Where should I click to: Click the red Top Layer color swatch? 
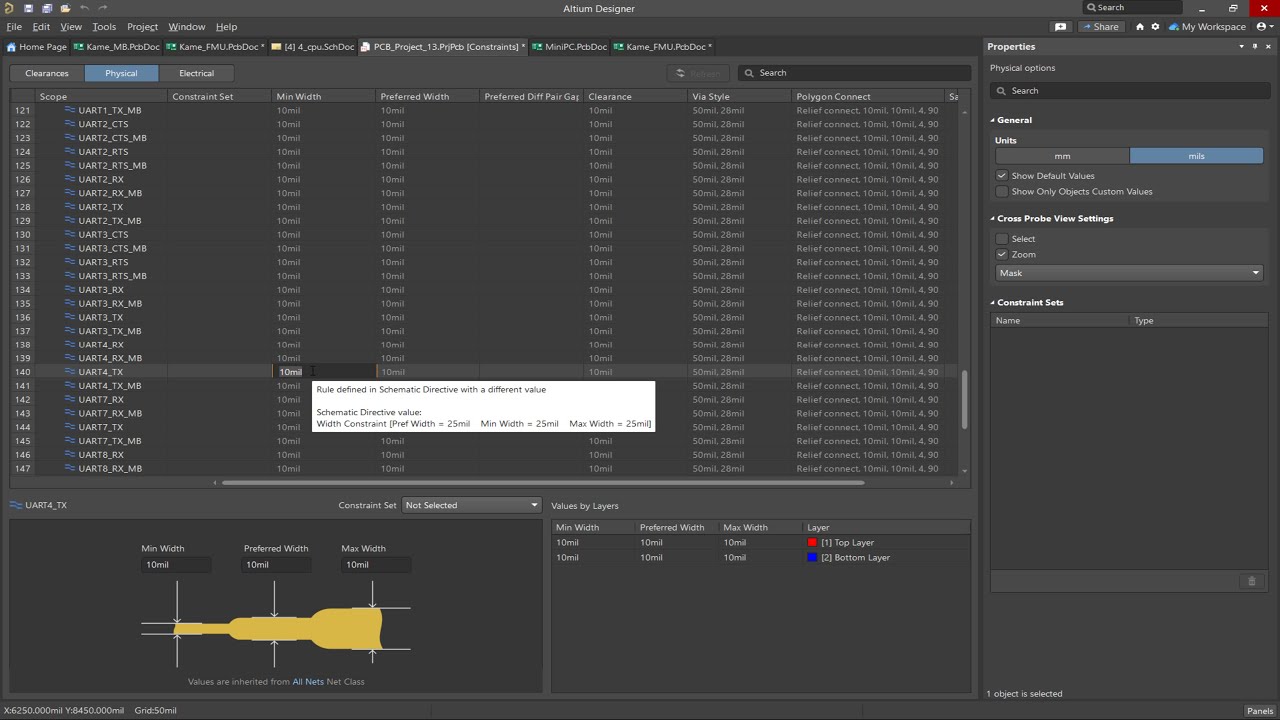tap(812, 543)
